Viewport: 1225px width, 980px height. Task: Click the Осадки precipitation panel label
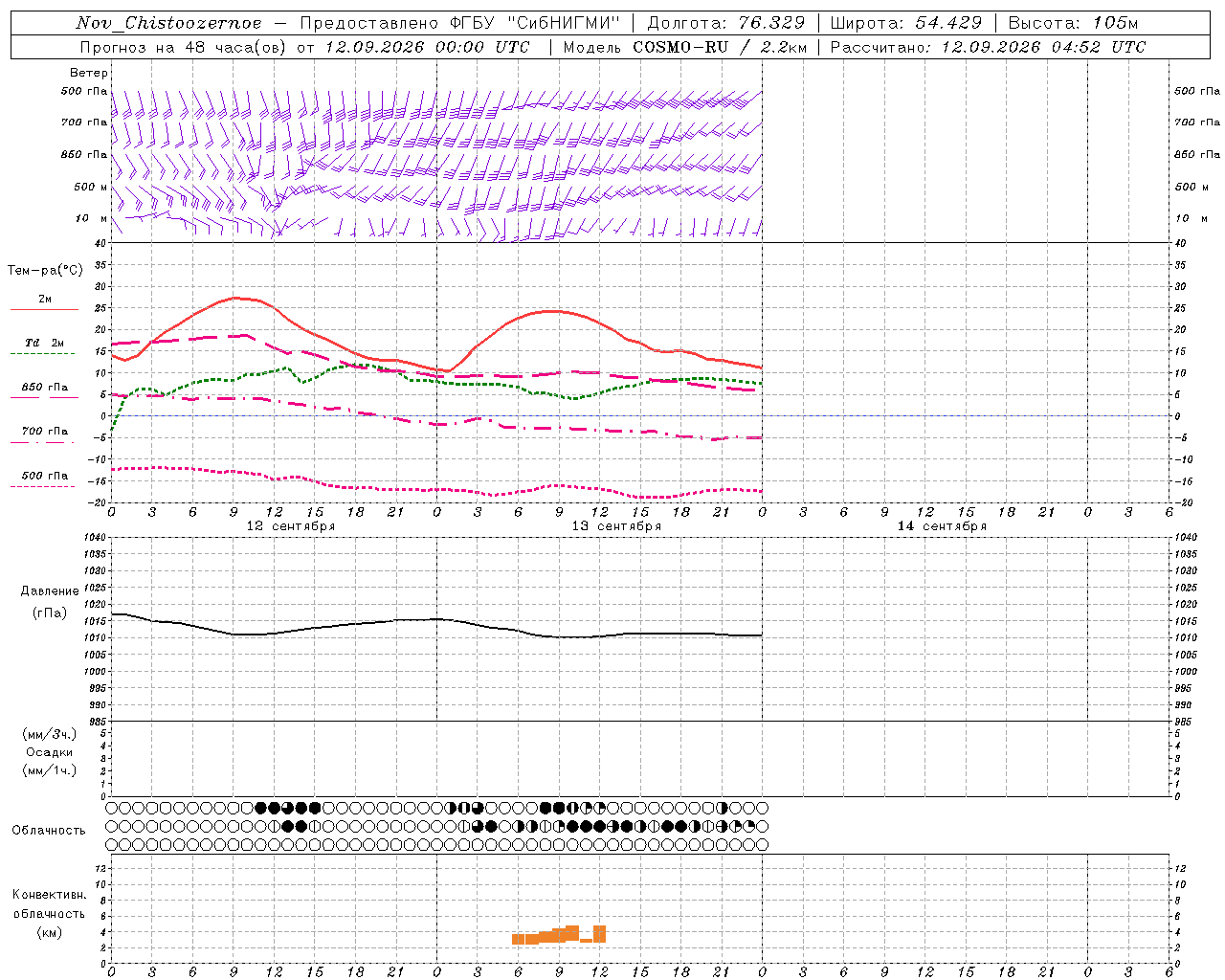tap(50, 752)
